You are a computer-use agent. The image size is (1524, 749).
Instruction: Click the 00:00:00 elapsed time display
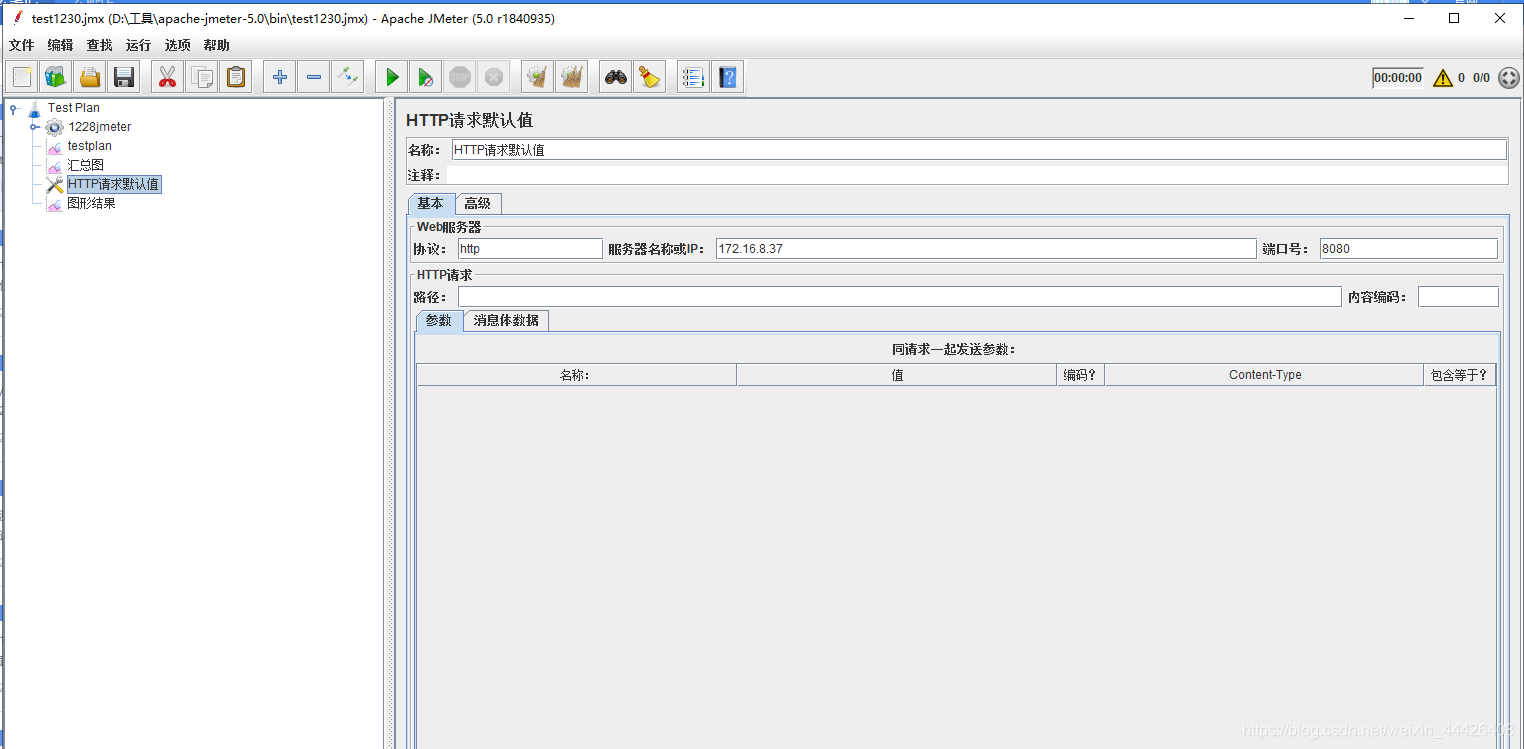tap(1398, 78)
